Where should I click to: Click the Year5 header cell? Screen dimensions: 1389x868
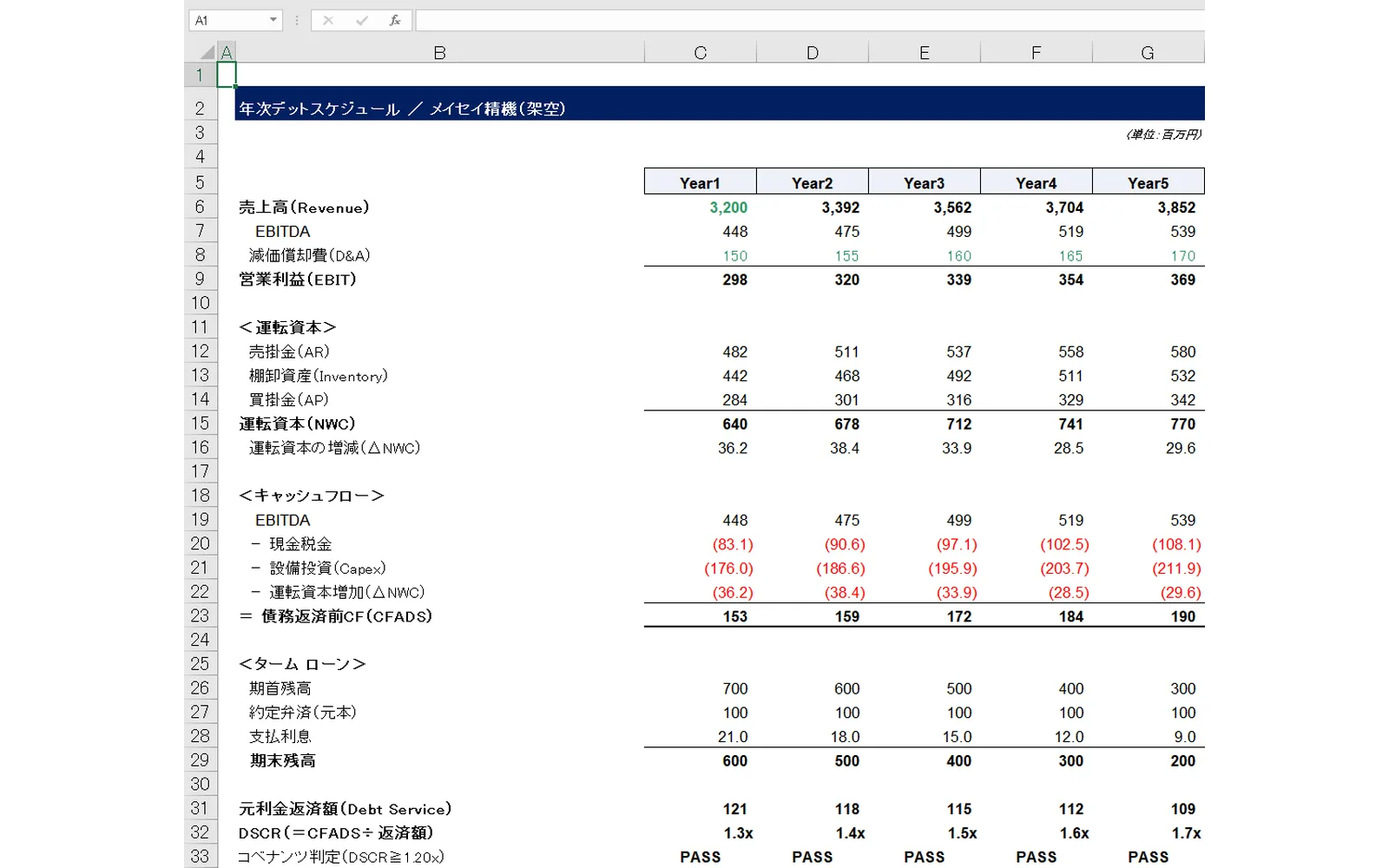tap(1148, 182)
